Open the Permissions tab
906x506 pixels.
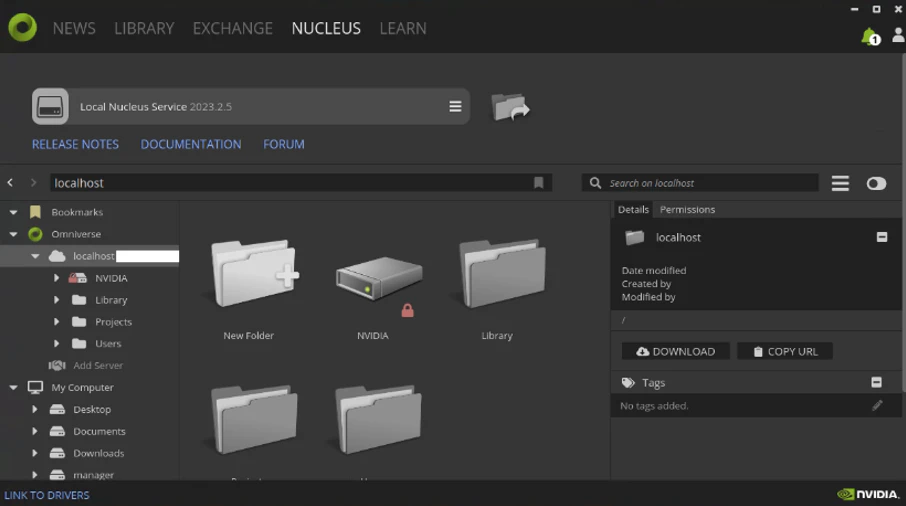click(x=687, y=210)
